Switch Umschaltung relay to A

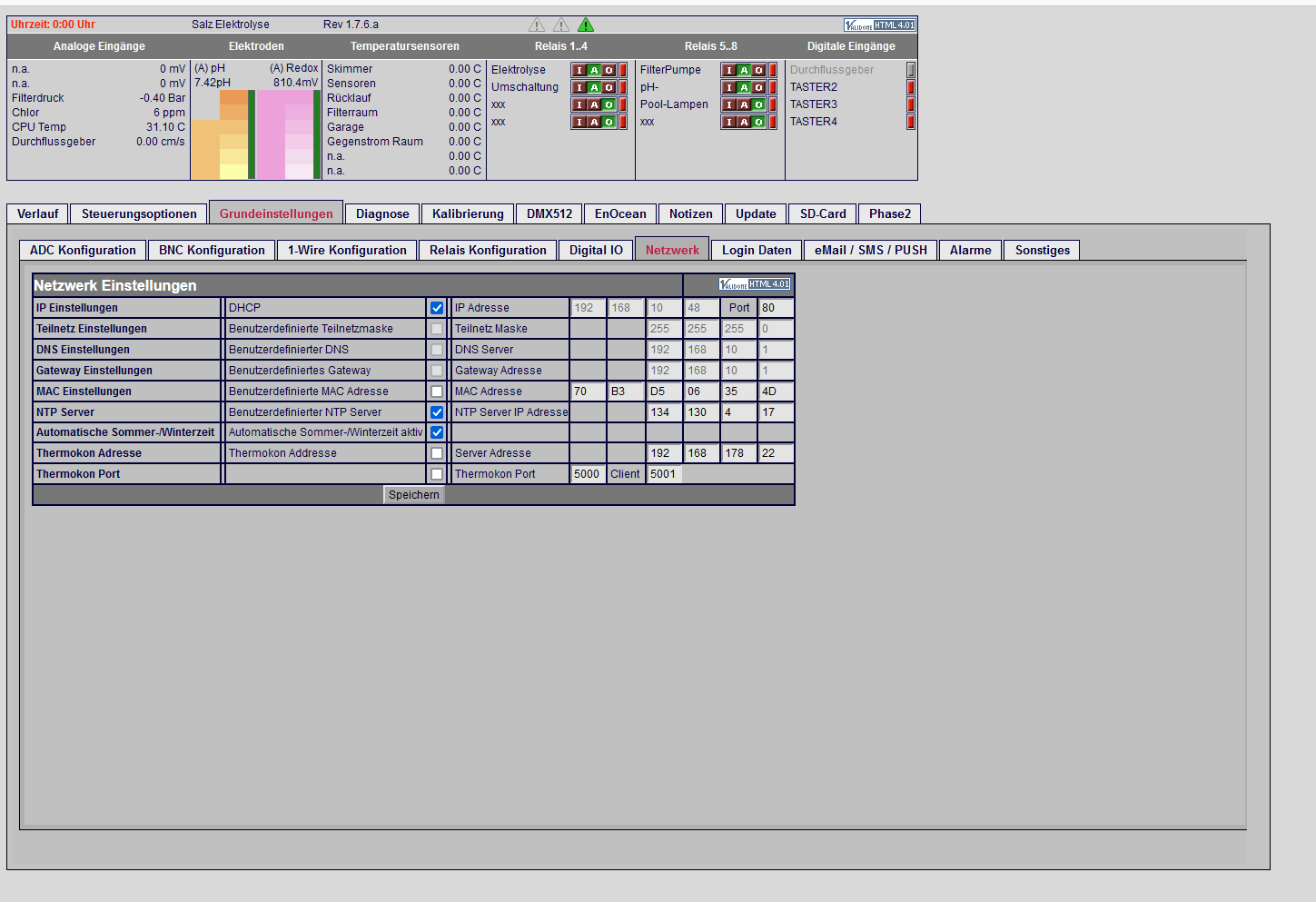tap(594, 87)
